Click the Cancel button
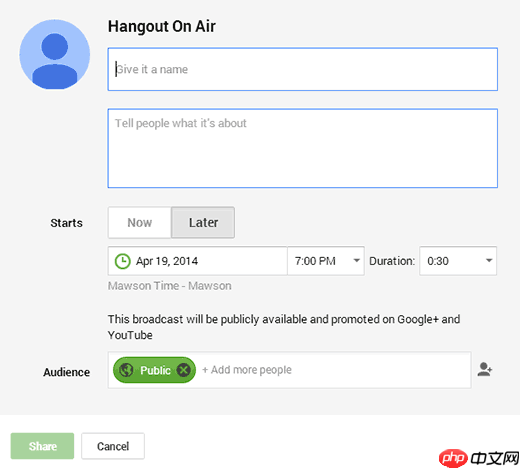 pos(113,446)
